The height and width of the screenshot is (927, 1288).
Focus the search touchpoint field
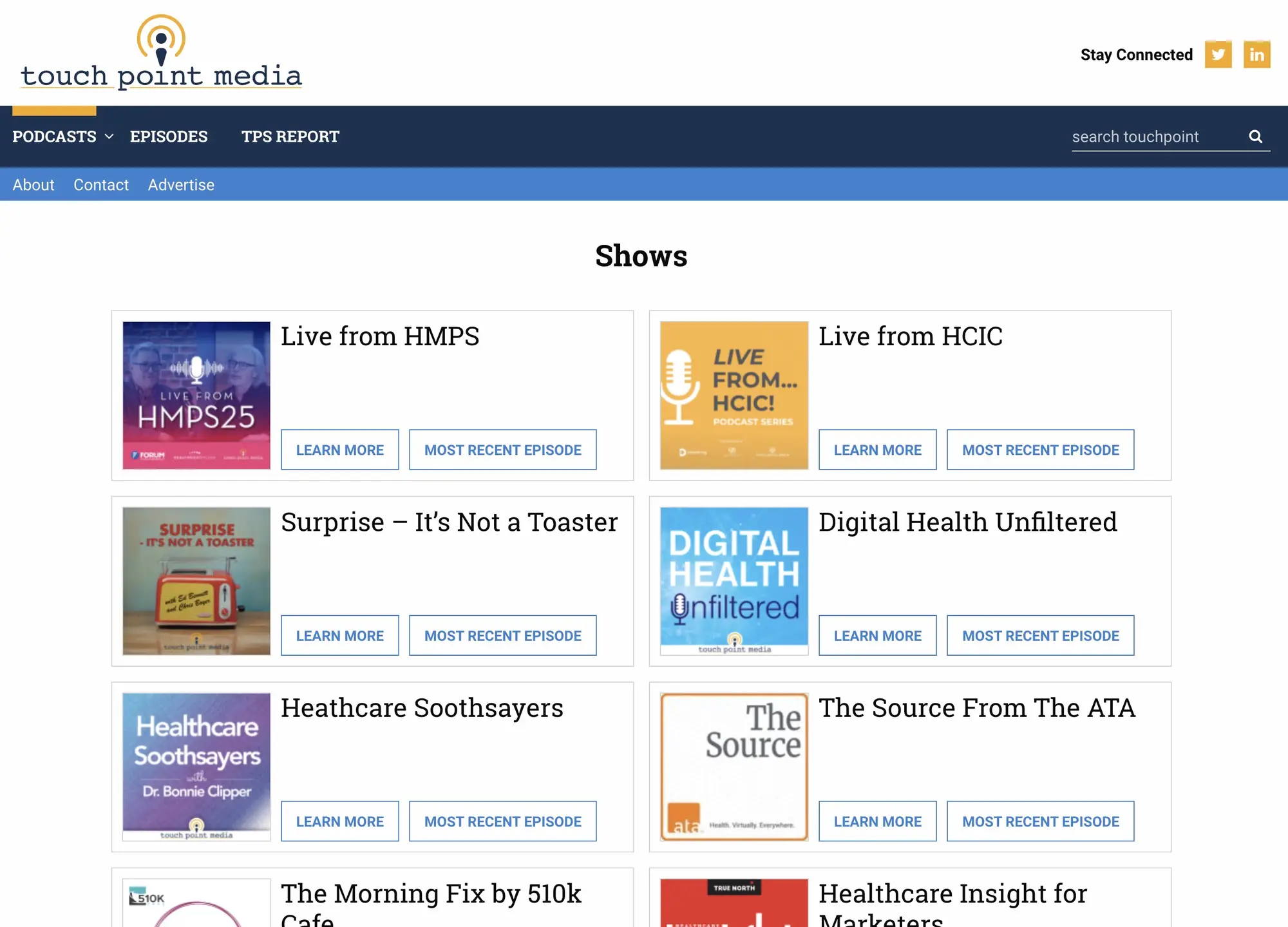point(1156,137)
